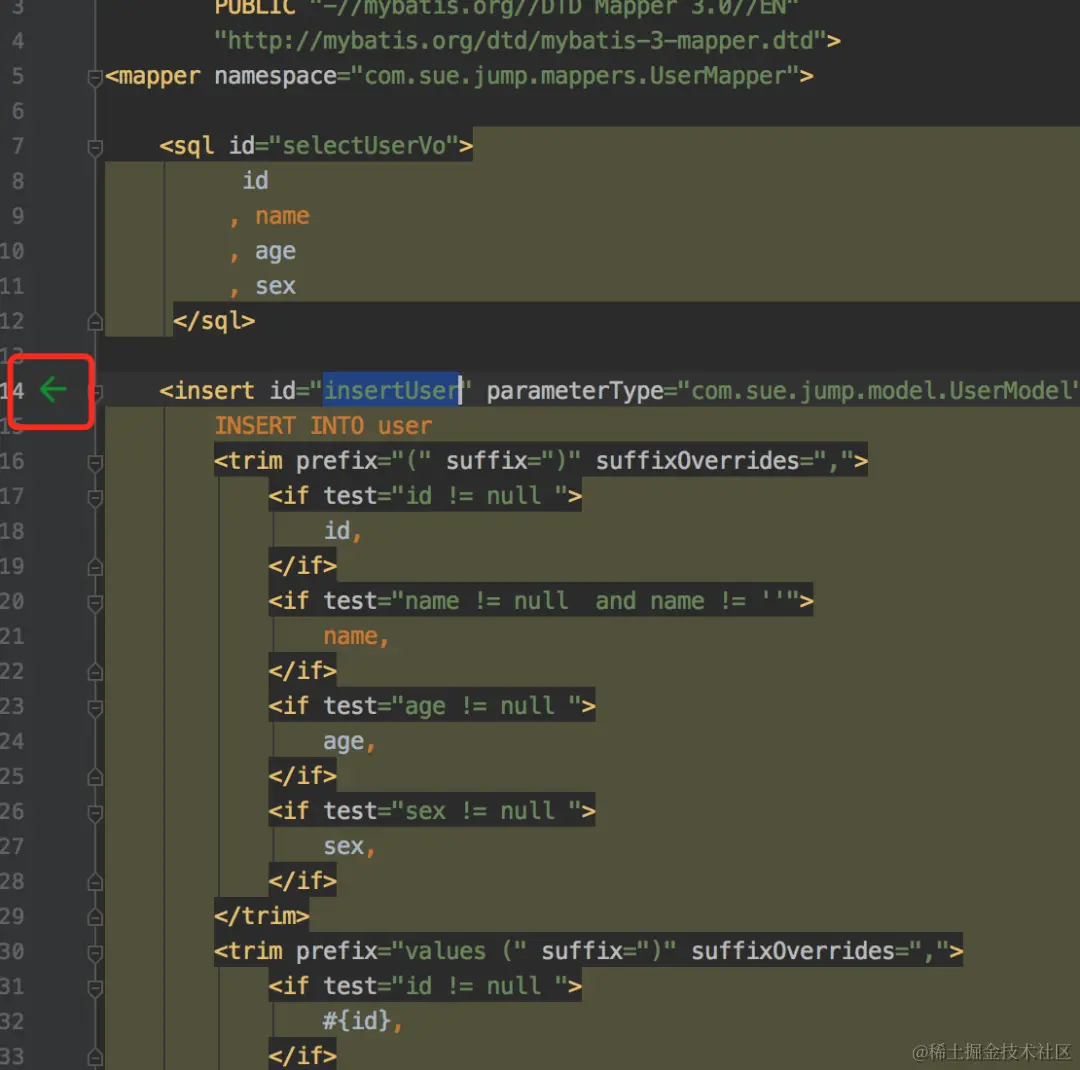
Task: Click line number 21 in the gutter
Action: click(x=12, y=636)
